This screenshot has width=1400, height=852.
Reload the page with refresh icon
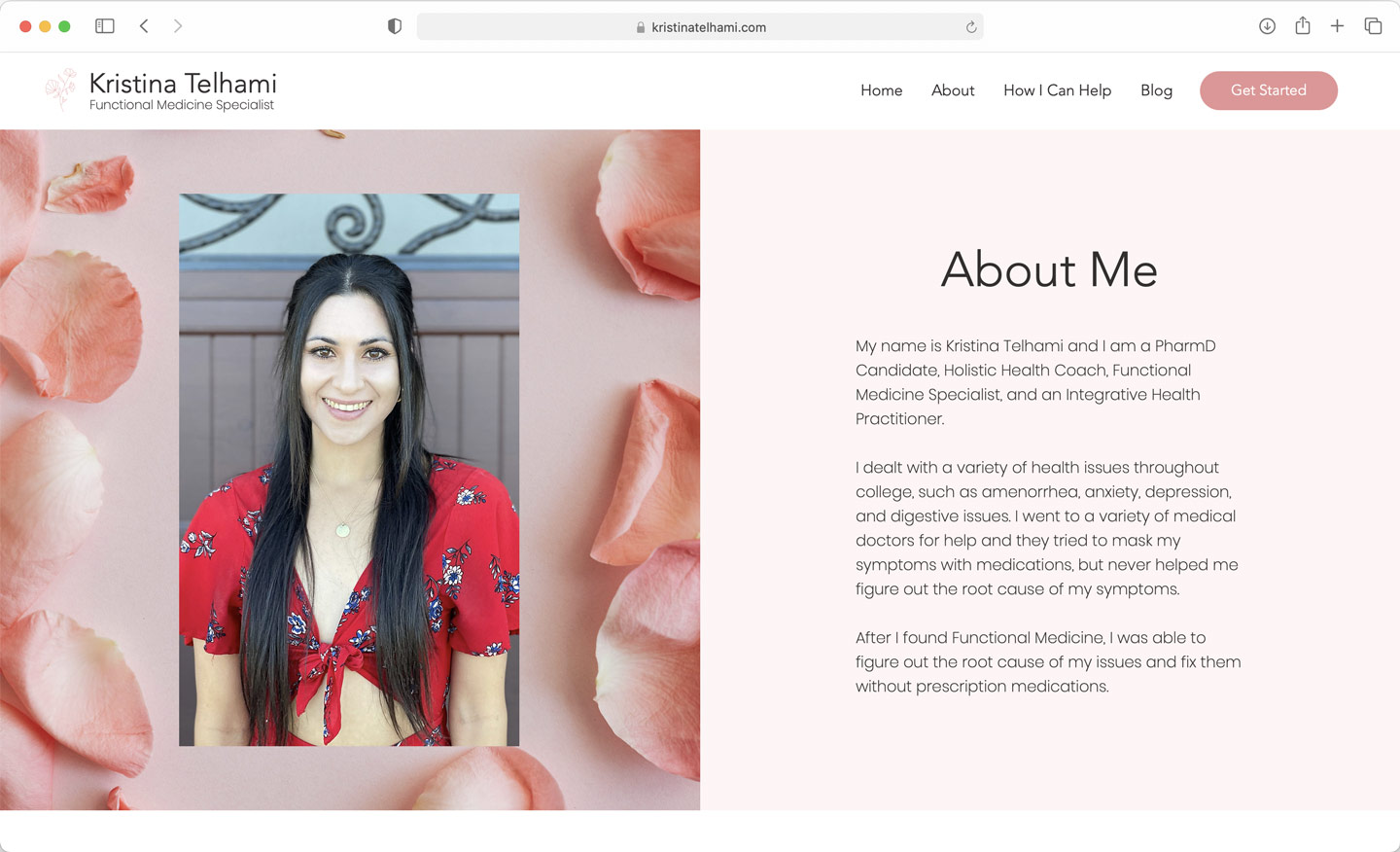[x=970, y=27]
